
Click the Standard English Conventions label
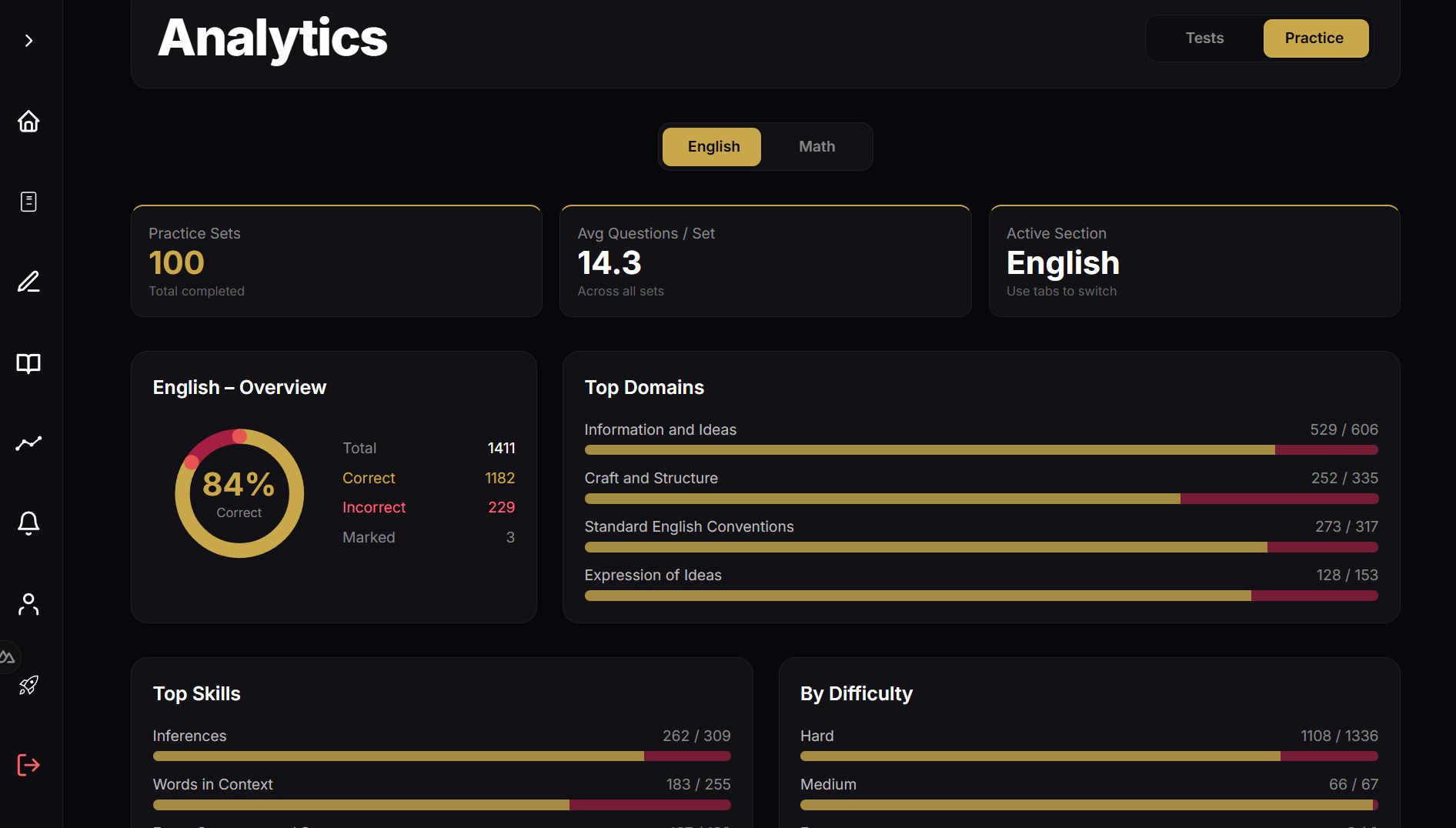(x=689, y=526)
